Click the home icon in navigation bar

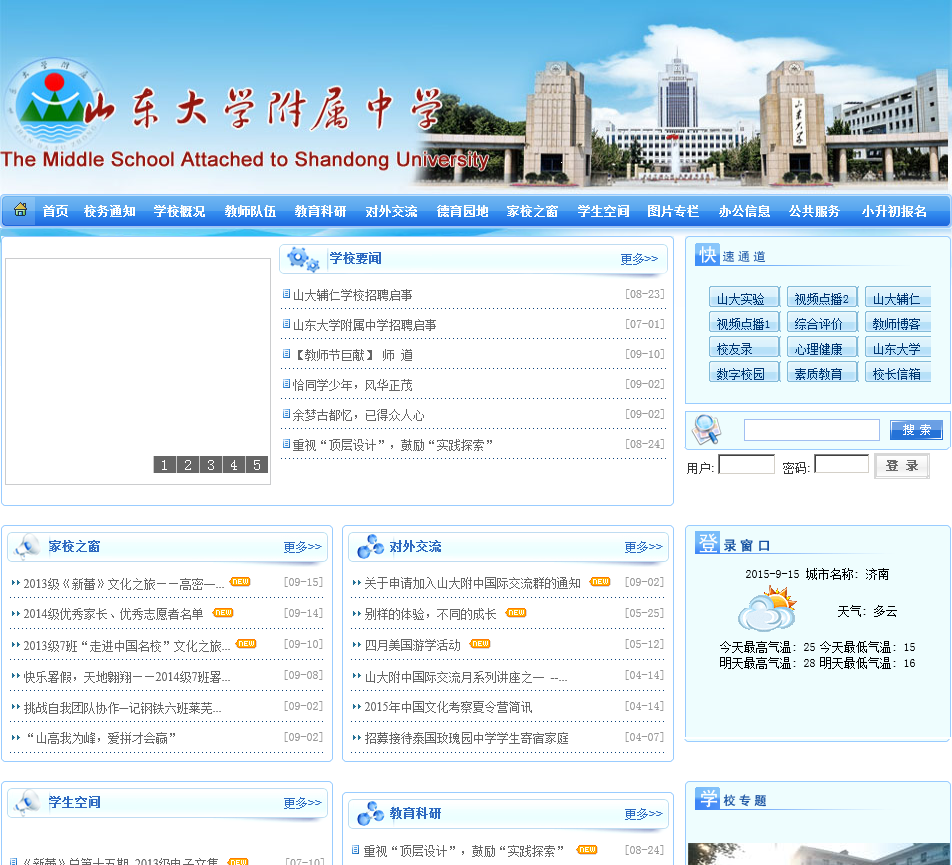coord(20,209)
